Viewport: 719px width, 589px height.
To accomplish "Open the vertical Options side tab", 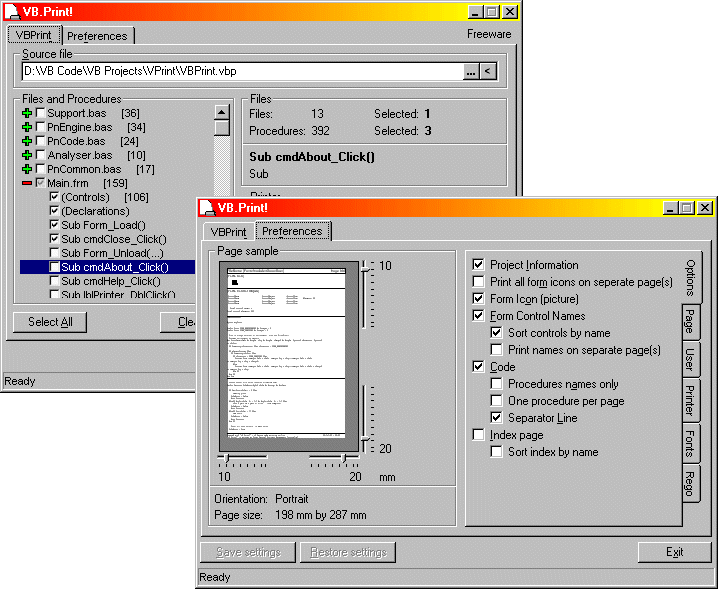I will (x=691, y=277).
